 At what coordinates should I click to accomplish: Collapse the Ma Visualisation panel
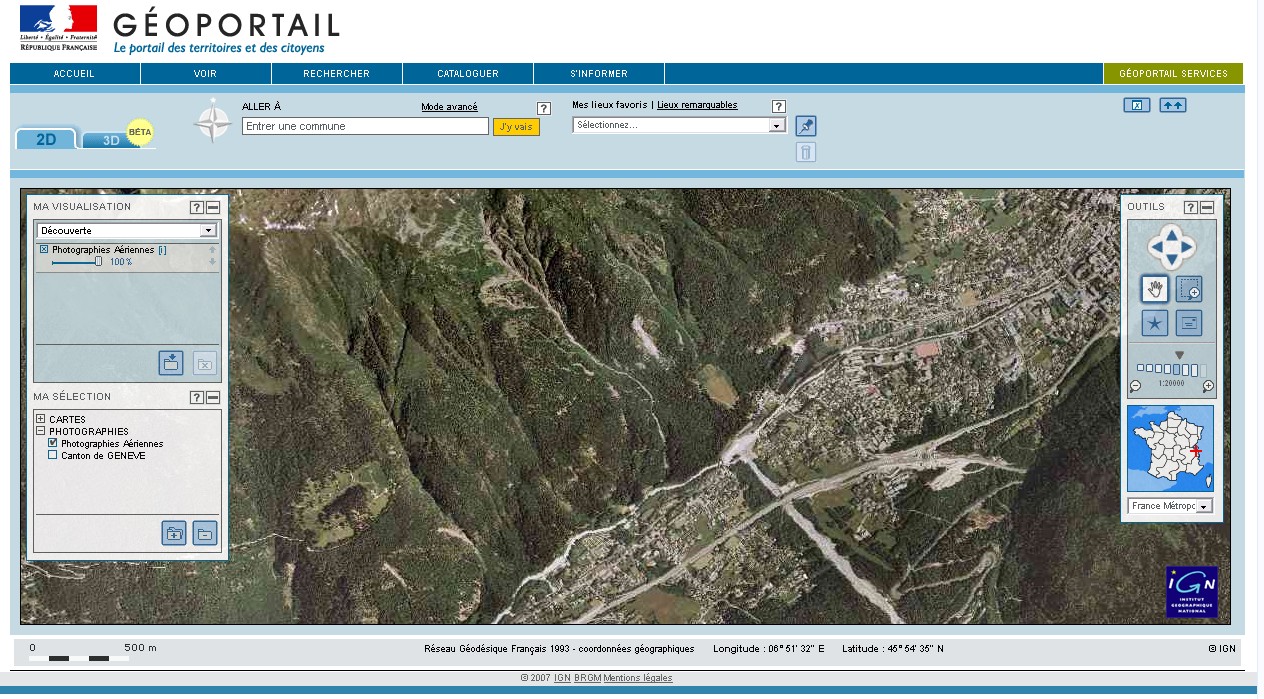point(213,207)
